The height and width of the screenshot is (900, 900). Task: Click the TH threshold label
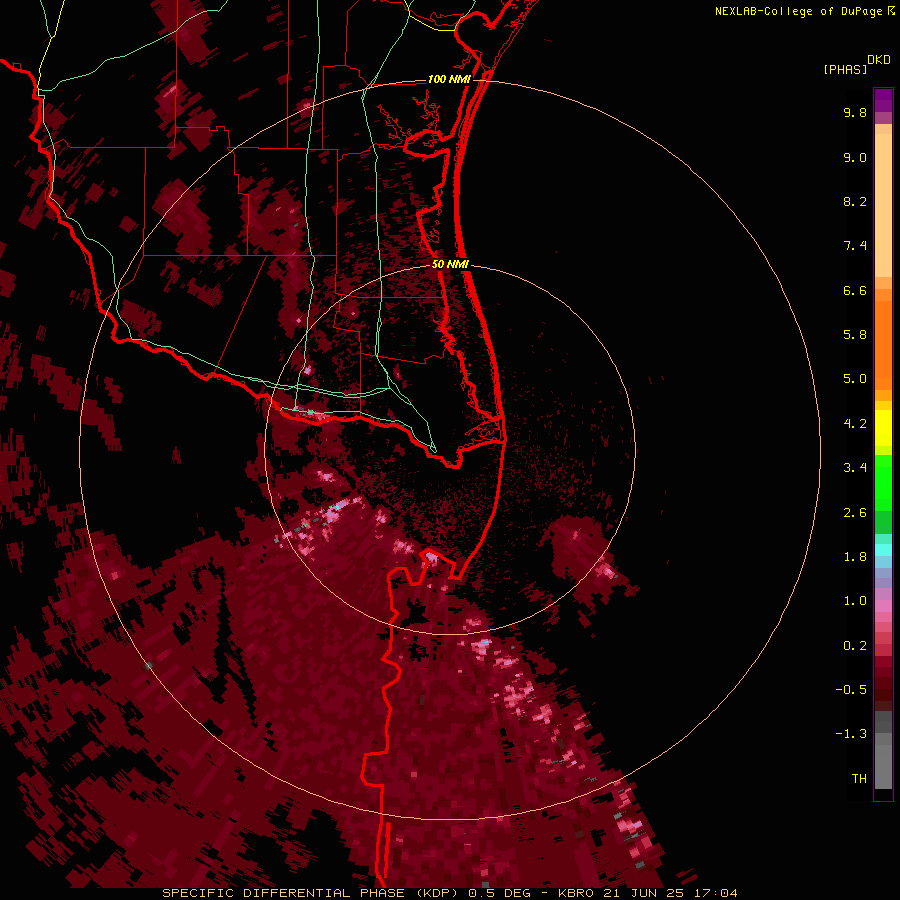pos(859,779)
